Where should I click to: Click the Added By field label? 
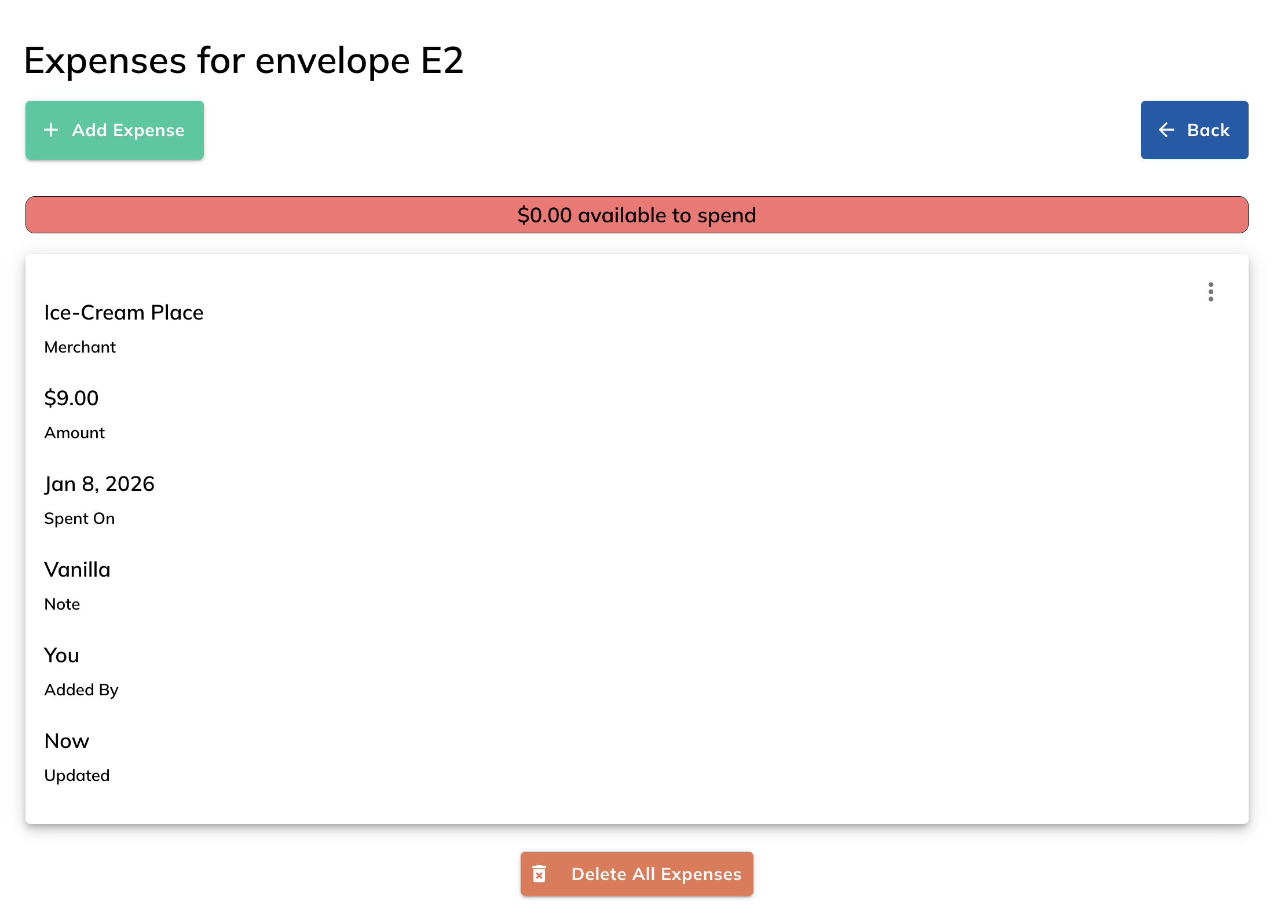point(81,690)
